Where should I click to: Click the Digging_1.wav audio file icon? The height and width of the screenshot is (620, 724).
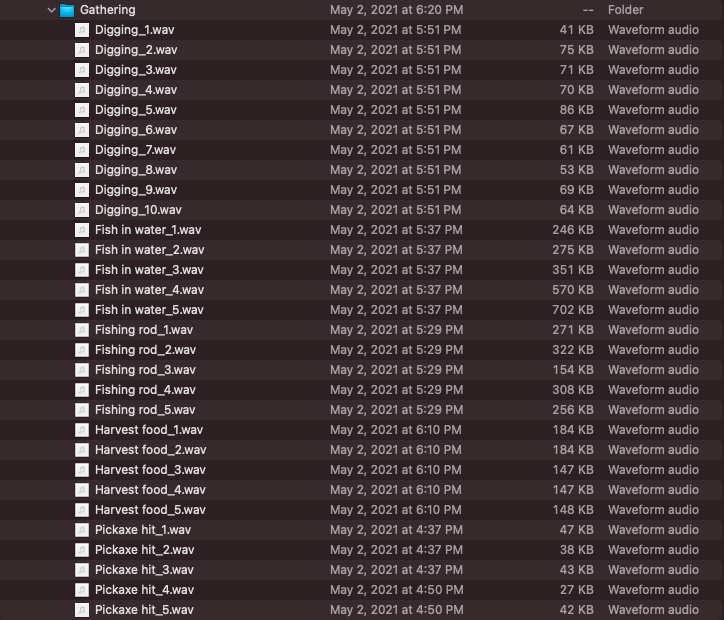click(x=82, y=30)
